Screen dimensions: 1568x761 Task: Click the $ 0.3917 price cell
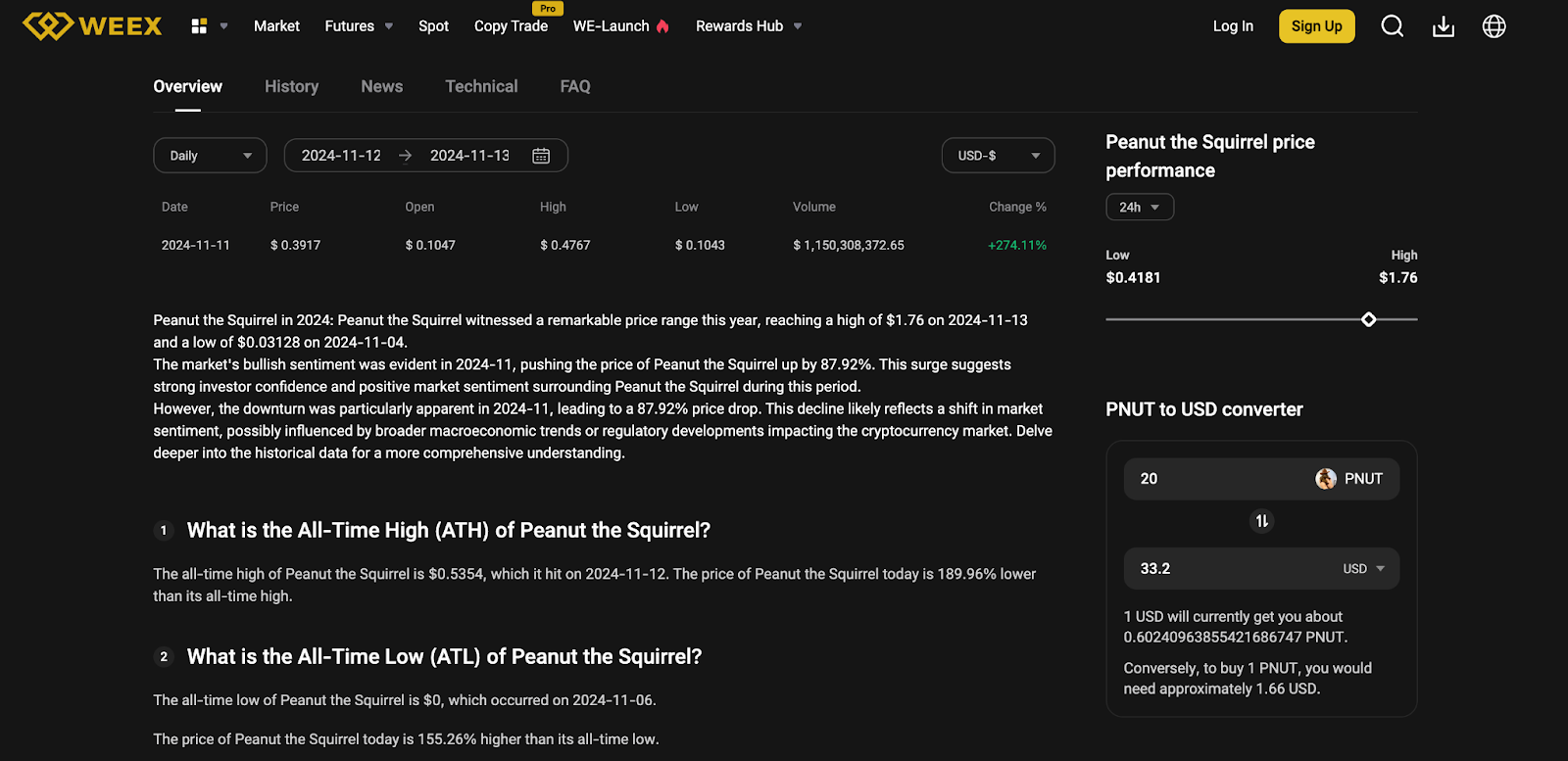(295, 245)
